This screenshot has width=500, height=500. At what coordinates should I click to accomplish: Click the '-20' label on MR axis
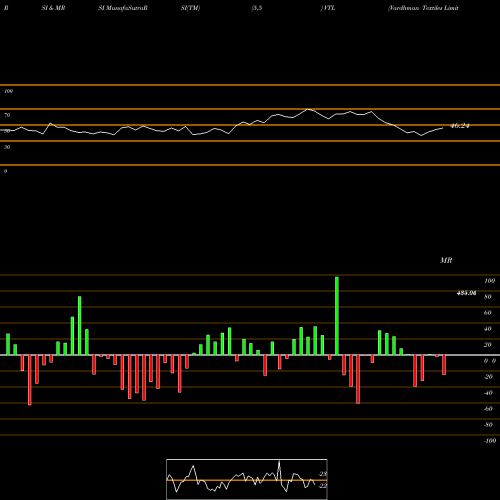click(488, 377)
